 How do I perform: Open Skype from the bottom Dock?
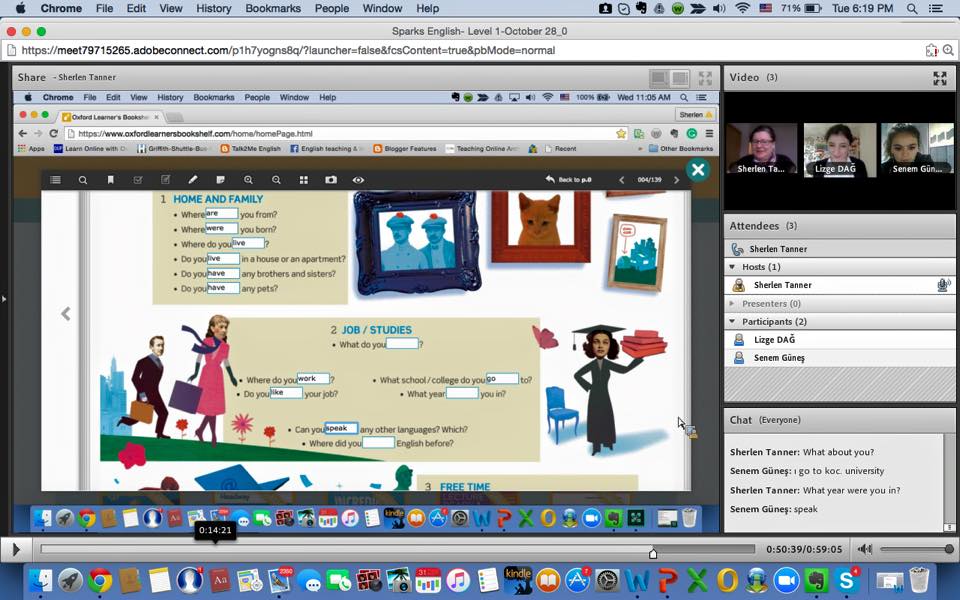(x=846, y=580)
